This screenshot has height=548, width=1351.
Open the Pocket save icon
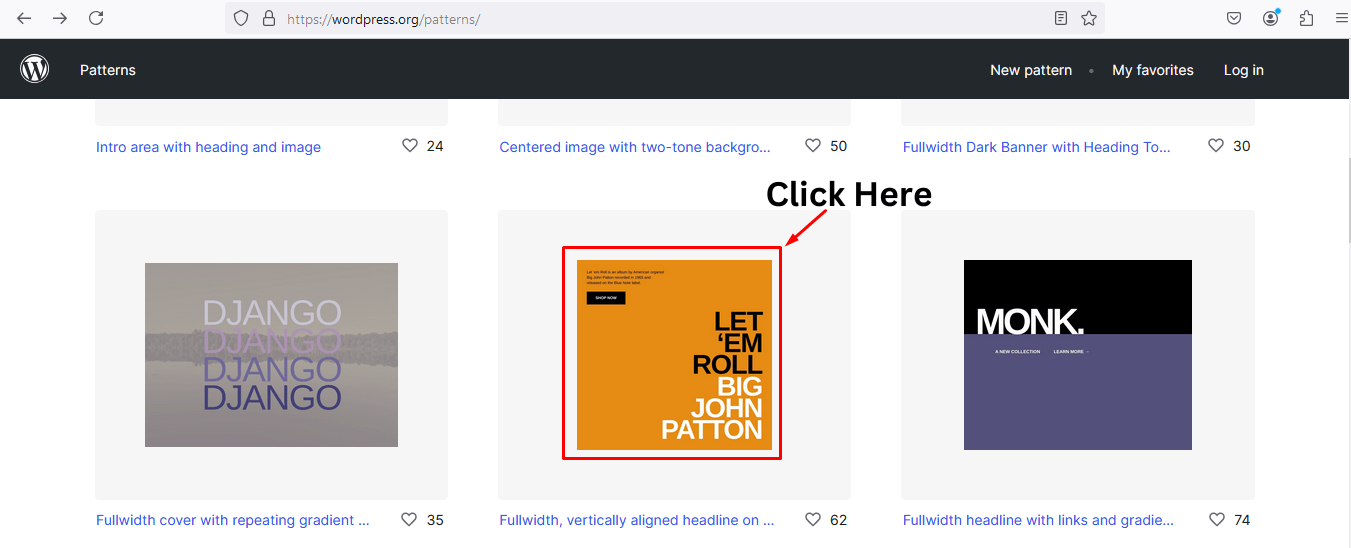click(1235, 18)
